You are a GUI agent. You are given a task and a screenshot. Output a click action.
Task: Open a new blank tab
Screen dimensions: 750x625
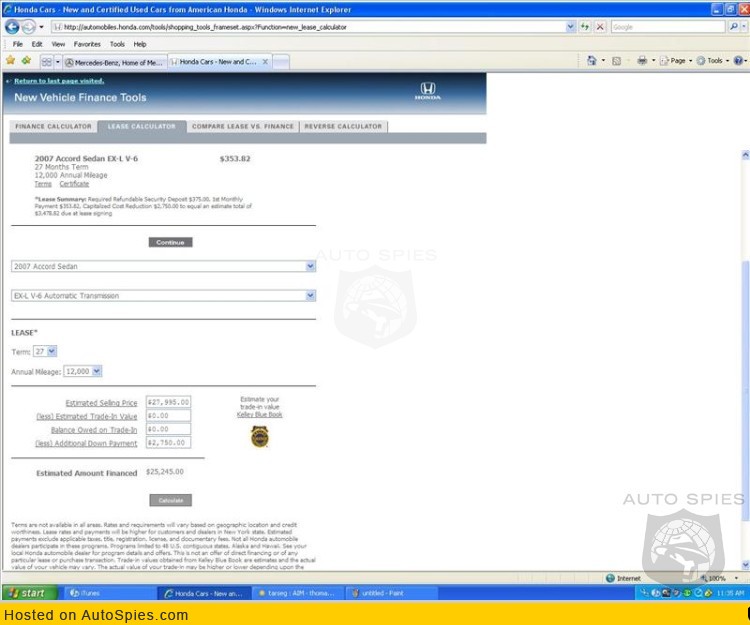(281, 62)
